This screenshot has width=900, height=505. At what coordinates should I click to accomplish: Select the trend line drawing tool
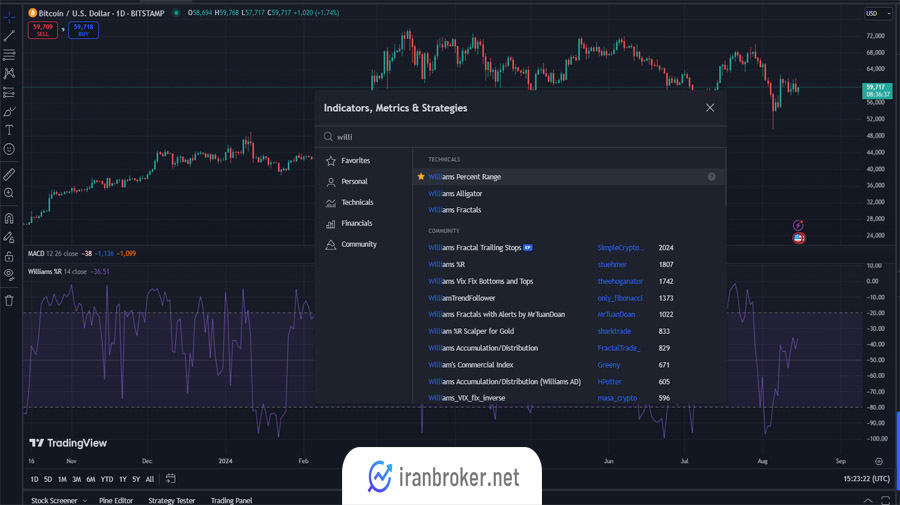click(x=9, y=36)
